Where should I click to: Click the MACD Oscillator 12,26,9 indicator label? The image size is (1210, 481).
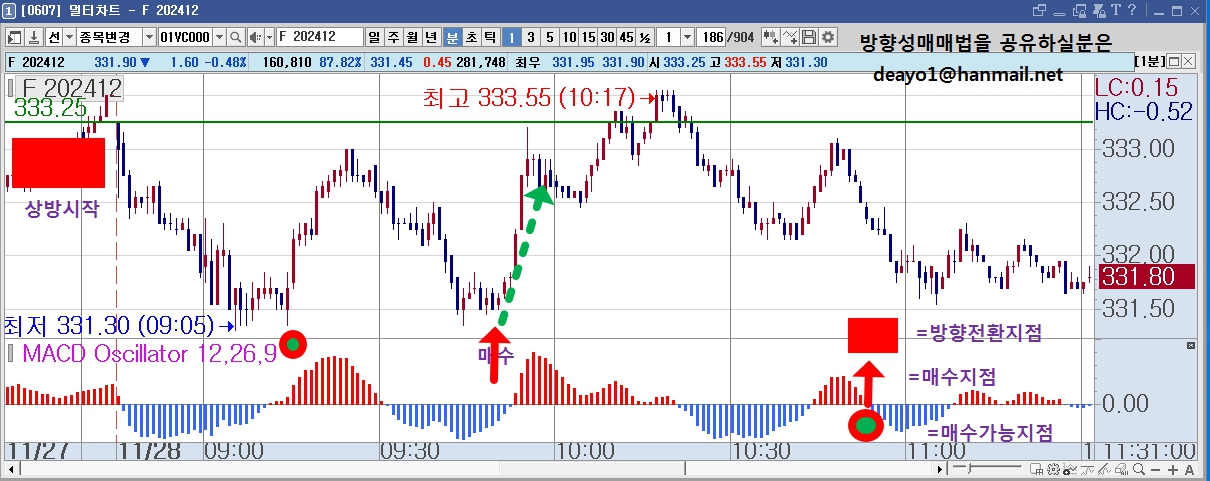tap(149, 354)
